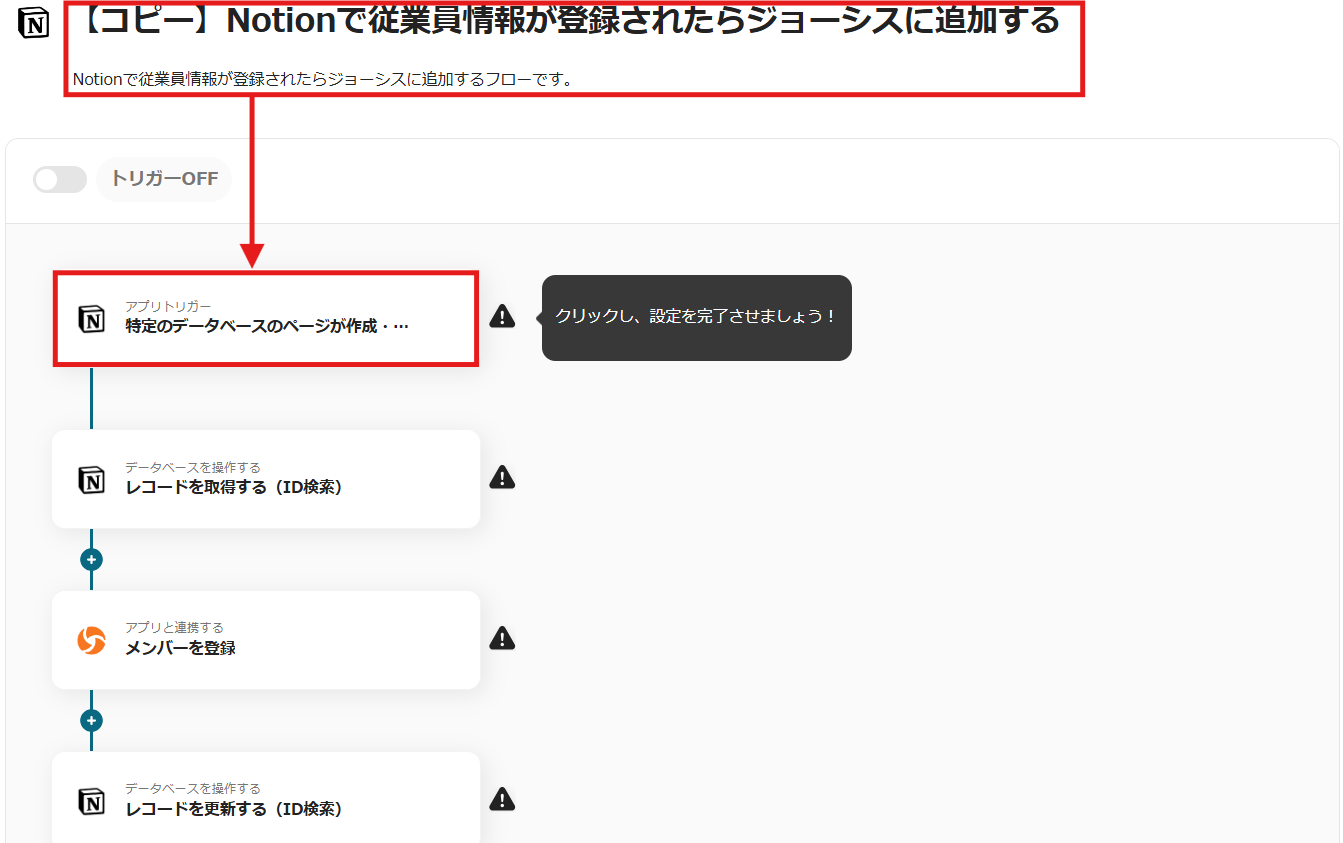Viewport: 1343px width, 843px height.
Task: Click the アプリトリガー label text
Action: (x=168, y=306)
